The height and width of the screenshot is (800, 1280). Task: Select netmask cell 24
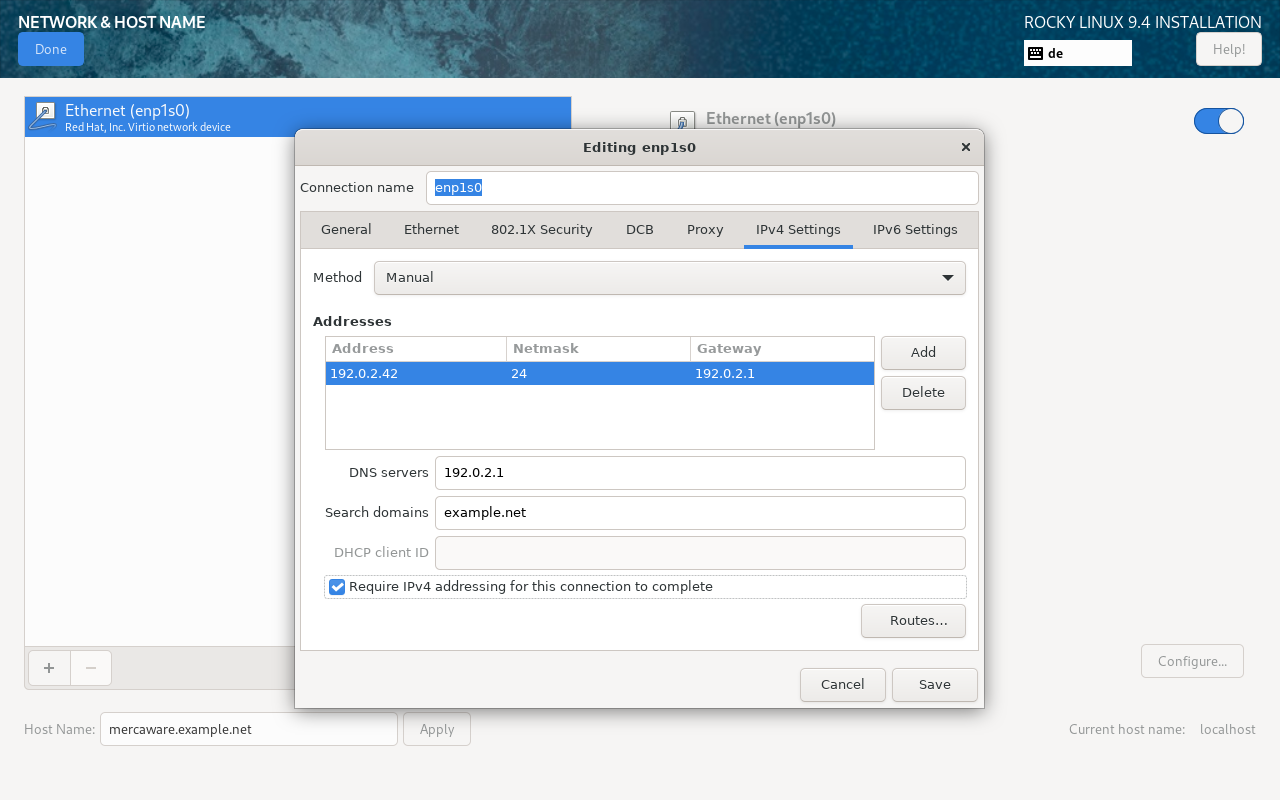tap(598, 374)
